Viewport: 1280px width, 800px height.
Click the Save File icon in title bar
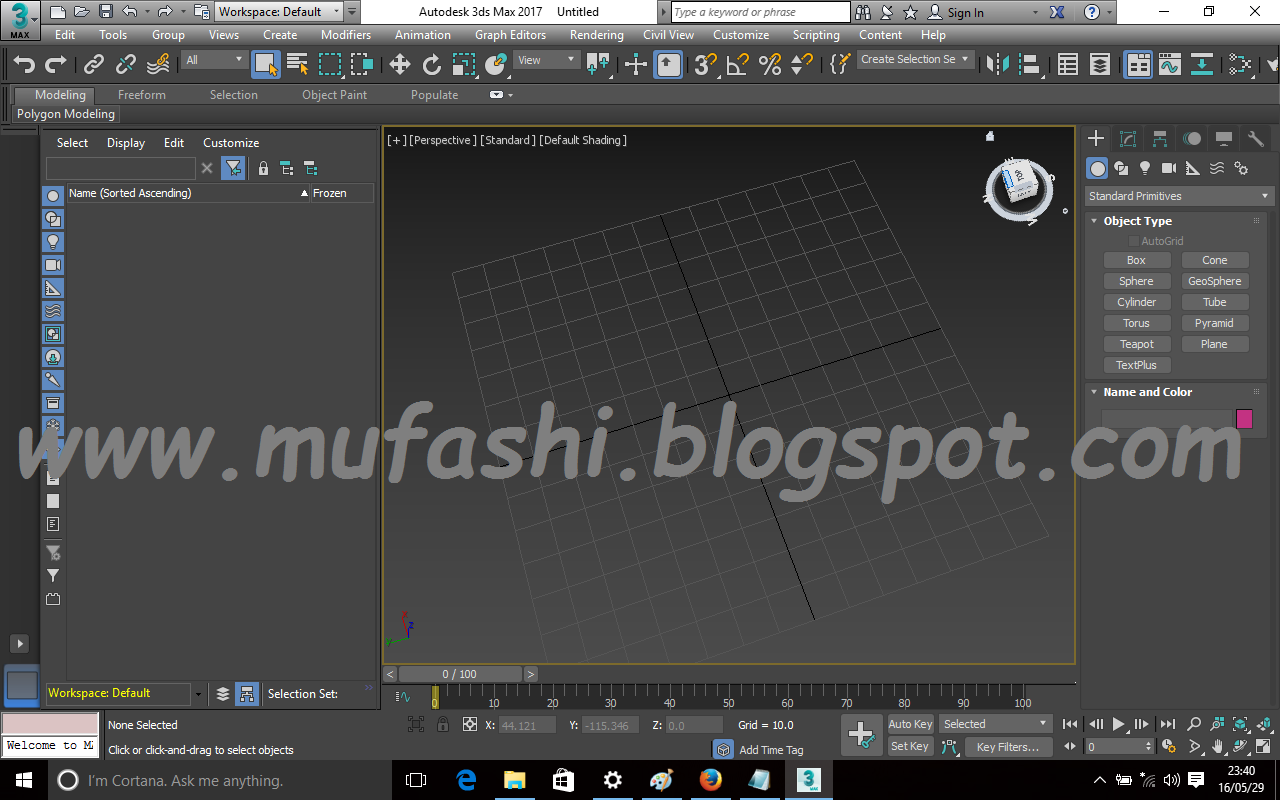tap(106, 12)
